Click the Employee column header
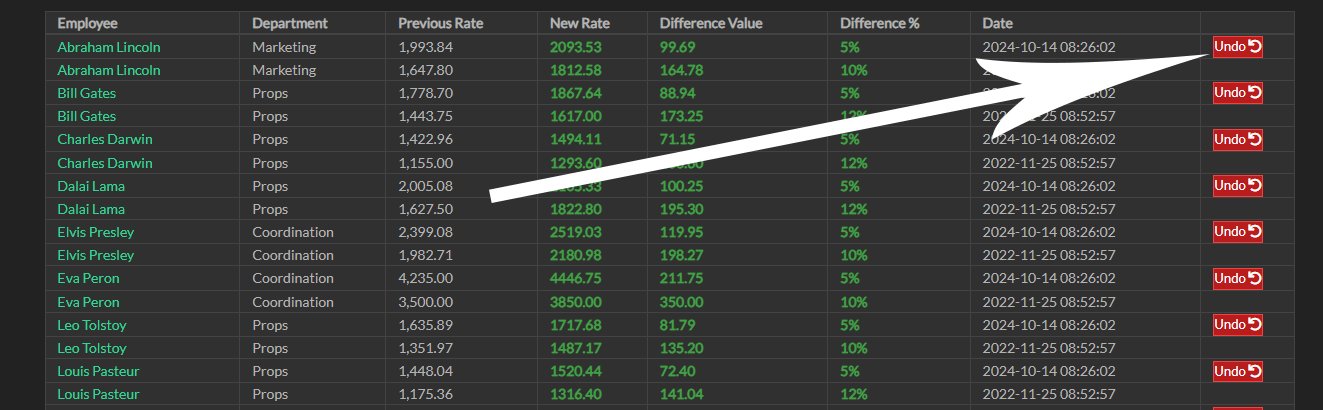This screenshot has width=1323, height=410. click(x=88, y=23)
